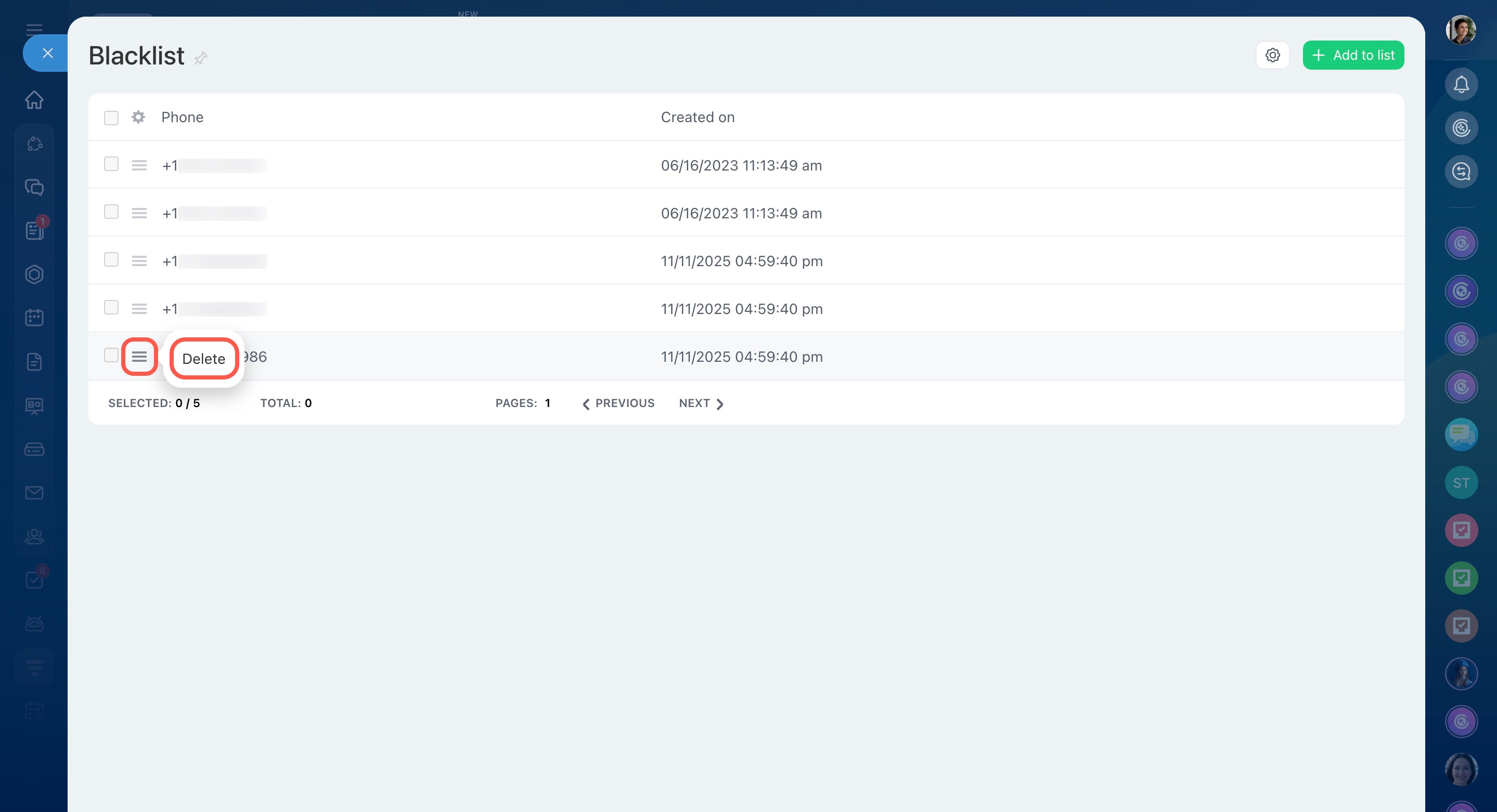Image resolution: width=1497 pixels, height=812 pixels.
Task: Open the user profile photo at top-right
Action: pos(1461,30)
